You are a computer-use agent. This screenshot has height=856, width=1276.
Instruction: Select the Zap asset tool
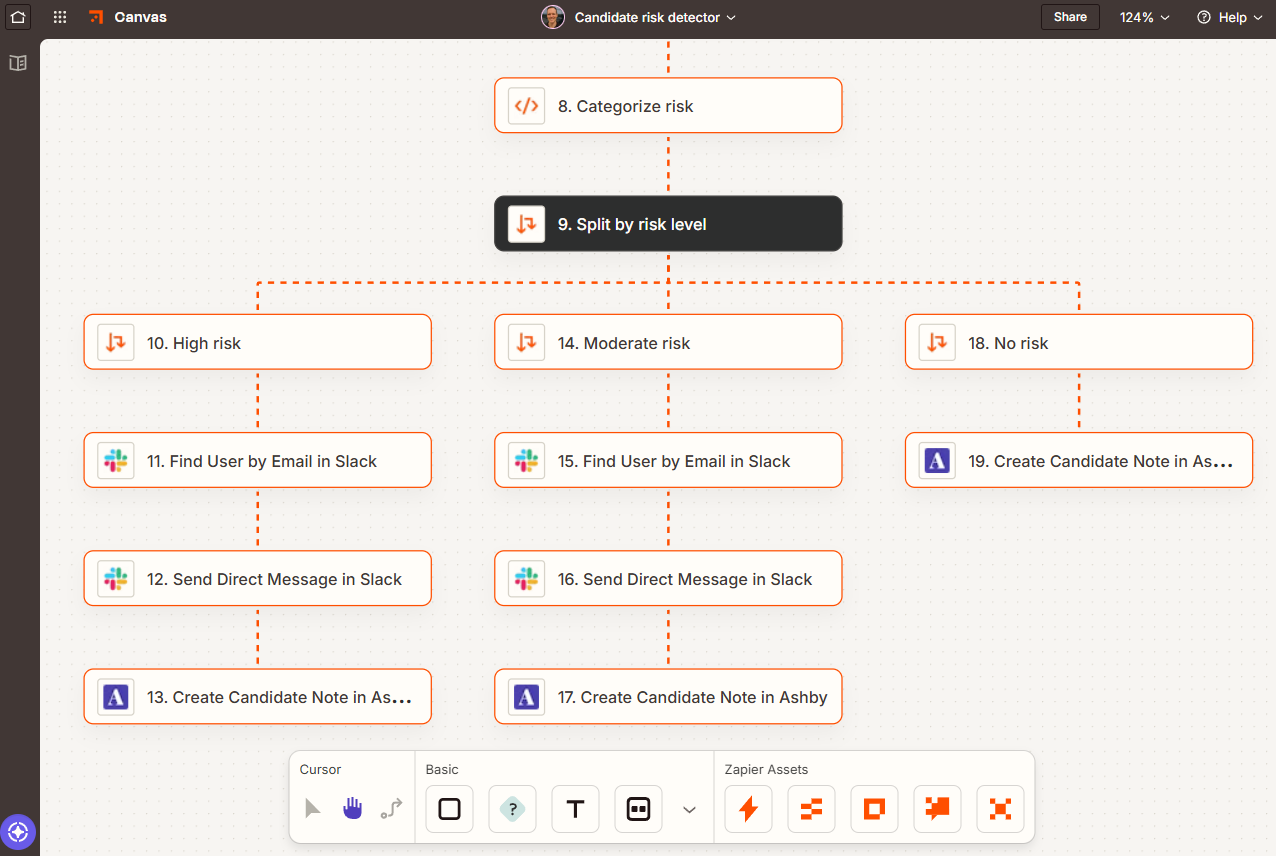click(x=748, y=809)
